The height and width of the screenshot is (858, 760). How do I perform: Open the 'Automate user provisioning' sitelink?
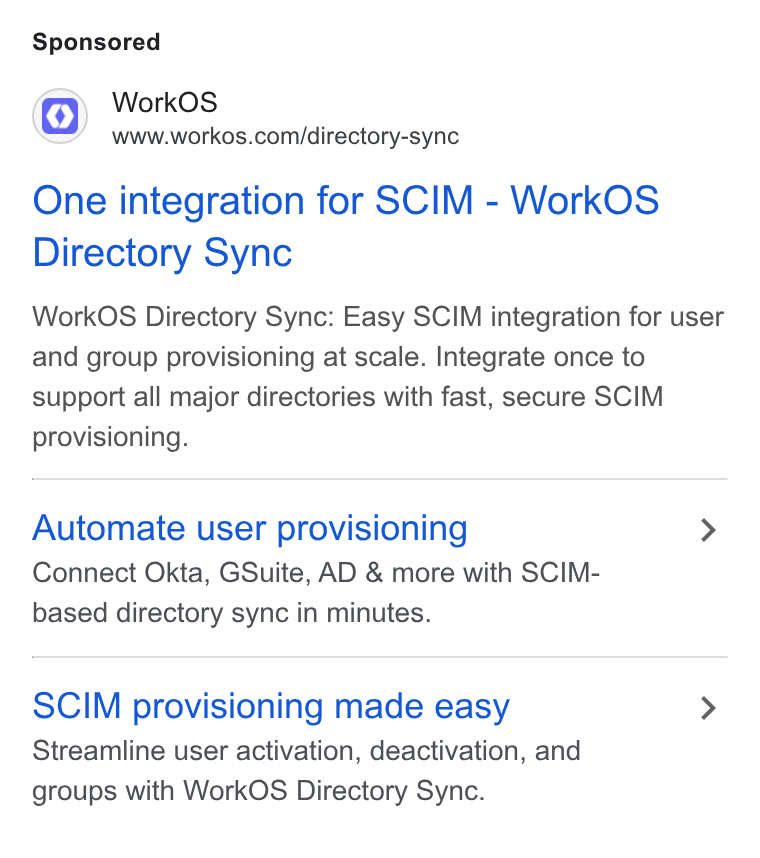tap(250, 528)
